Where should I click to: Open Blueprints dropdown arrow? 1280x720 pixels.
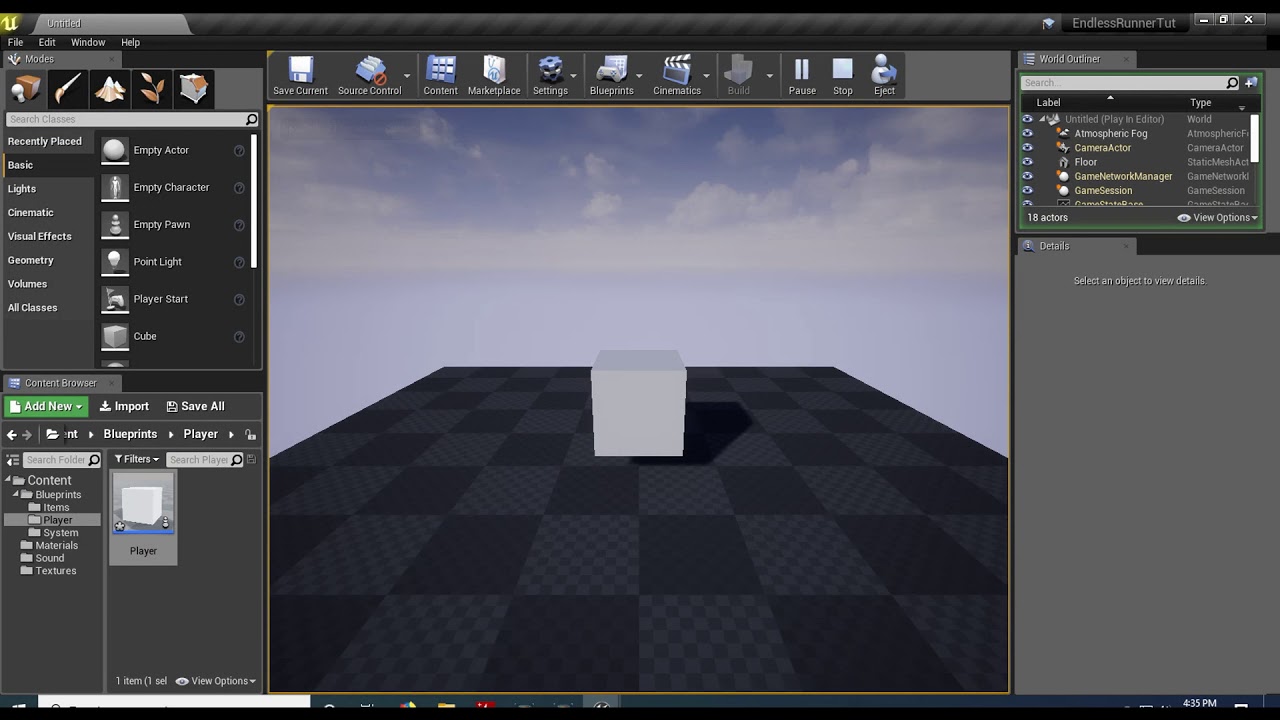point(639,76)
